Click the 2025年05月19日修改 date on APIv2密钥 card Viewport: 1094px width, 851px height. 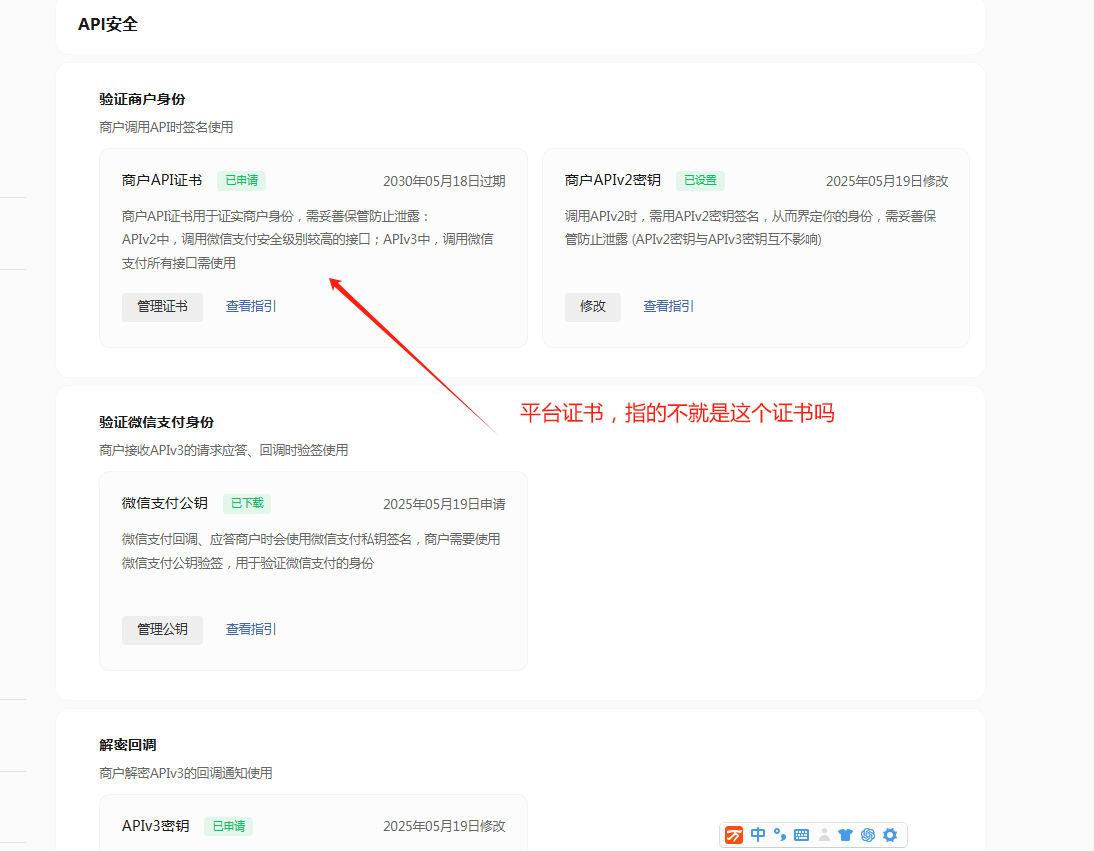[x=887, y=181]
